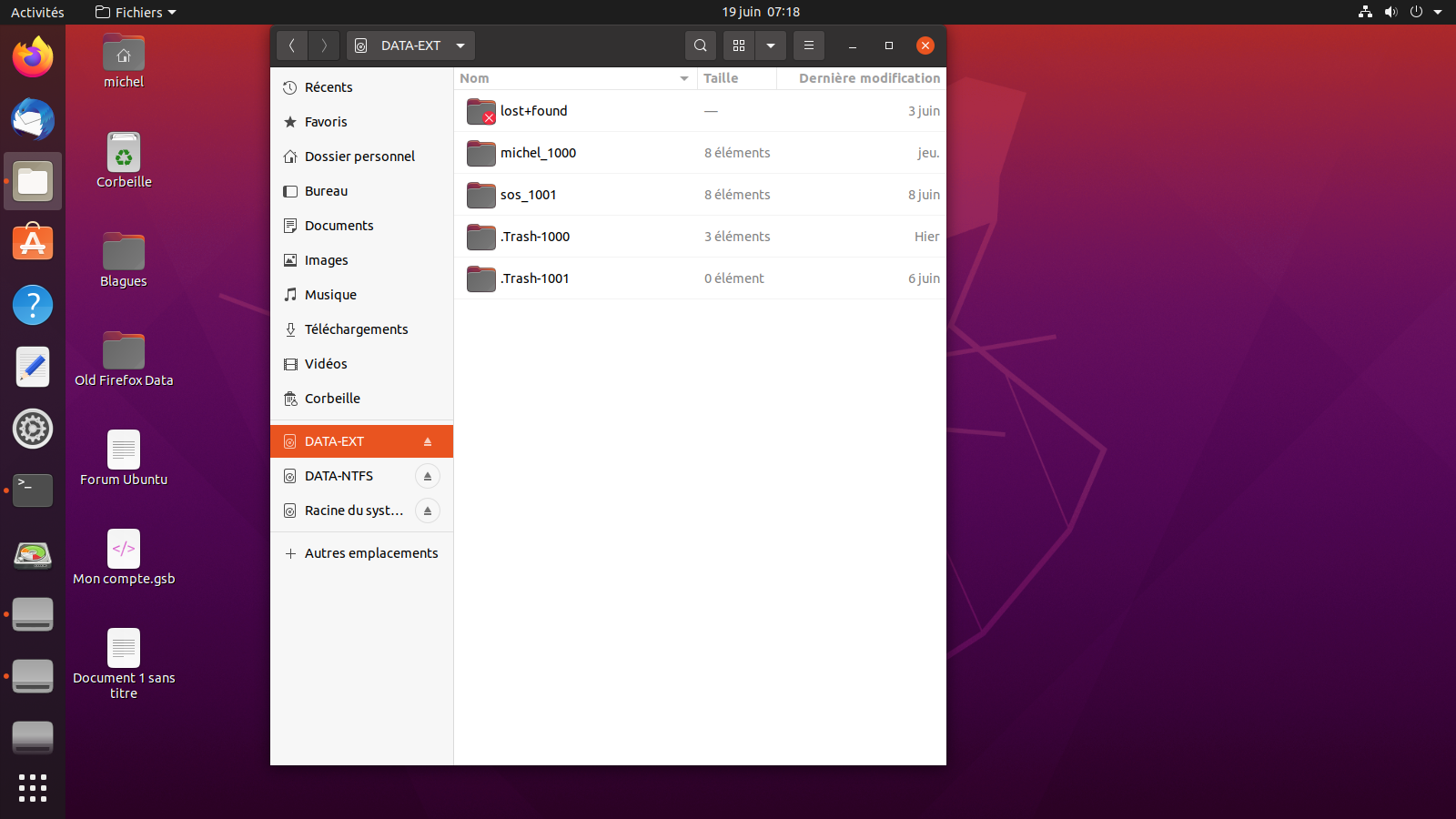Open Settings gear from the dock
The height and width of the screenshot is (819, 1456).
(33, 429)
